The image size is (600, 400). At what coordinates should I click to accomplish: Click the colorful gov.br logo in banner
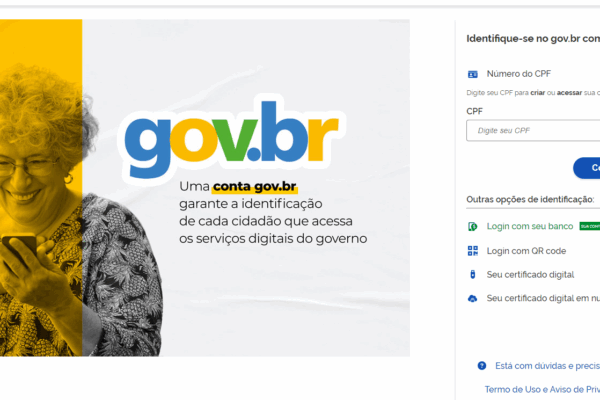click(232, 140)
